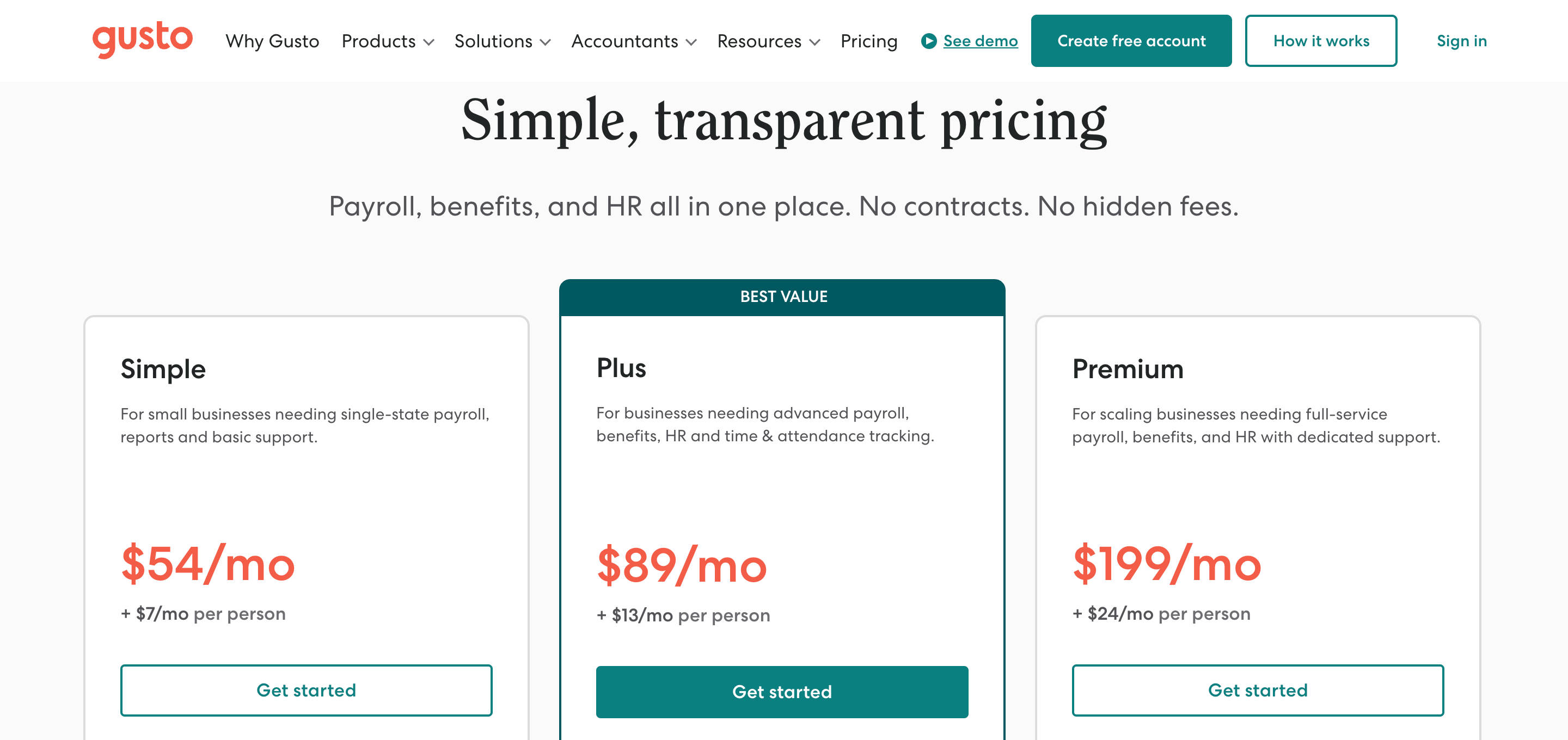
Task: Get started with the Simple plan
Action: click(306, 690)
